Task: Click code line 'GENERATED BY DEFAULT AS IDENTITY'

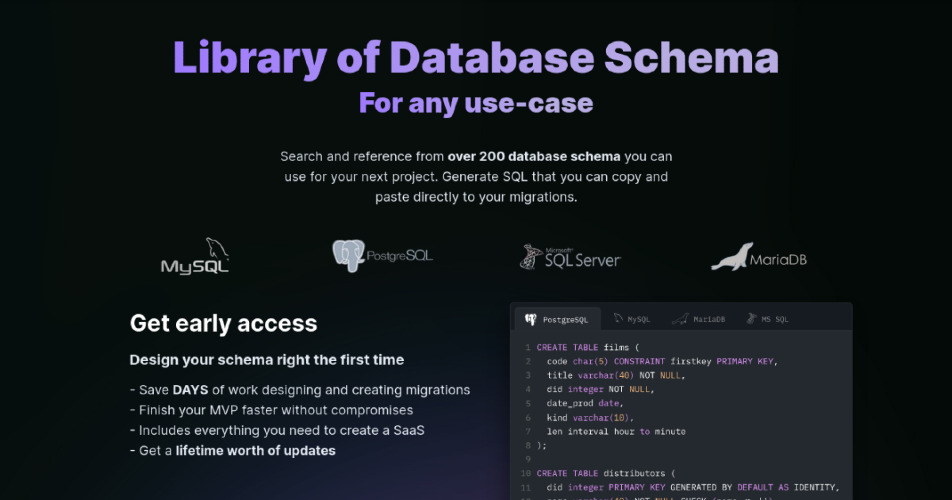Action: [693, 487]
